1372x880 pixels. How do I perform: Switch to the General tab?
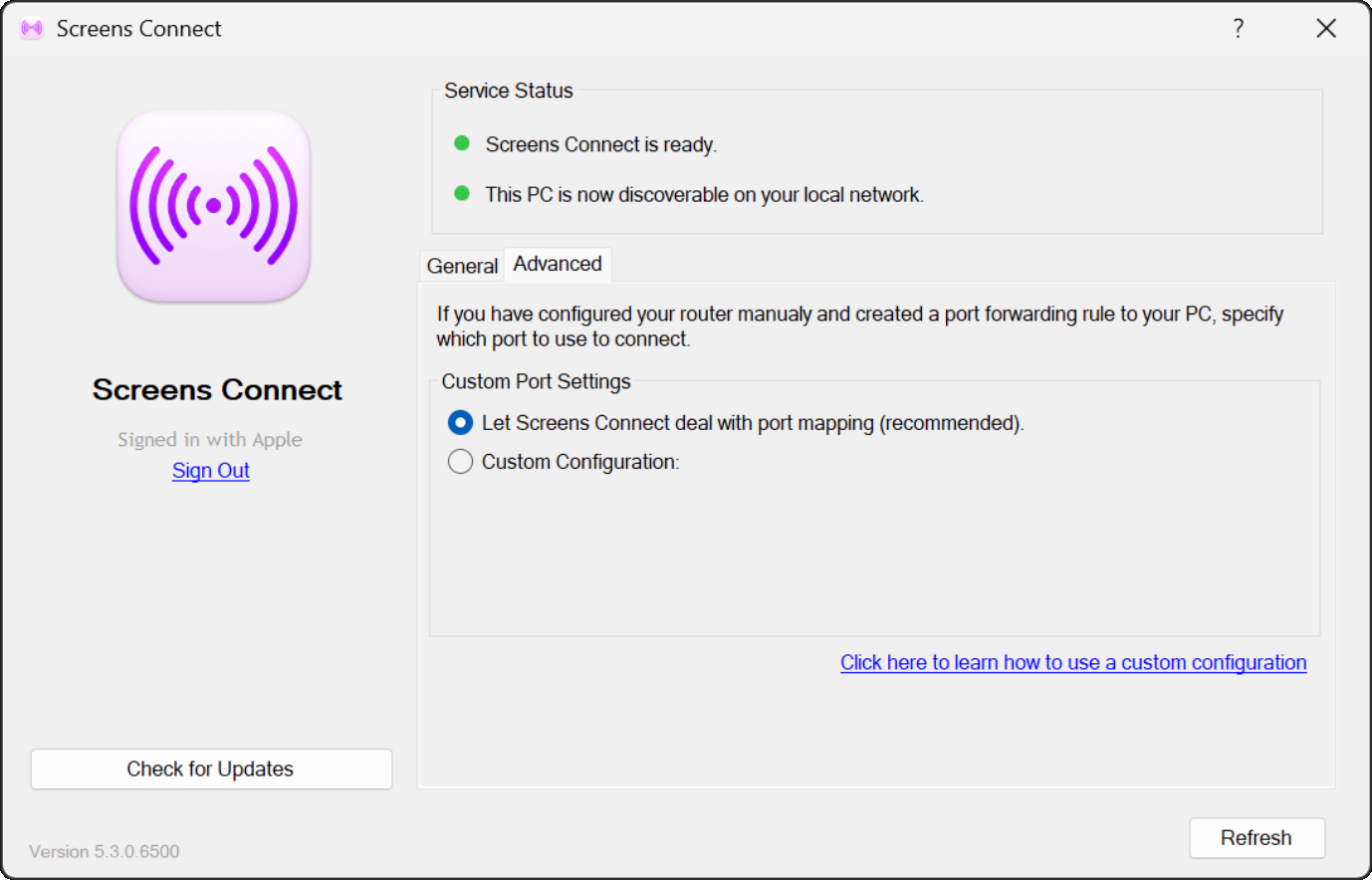pyautogui.click(x=462, y=266)
